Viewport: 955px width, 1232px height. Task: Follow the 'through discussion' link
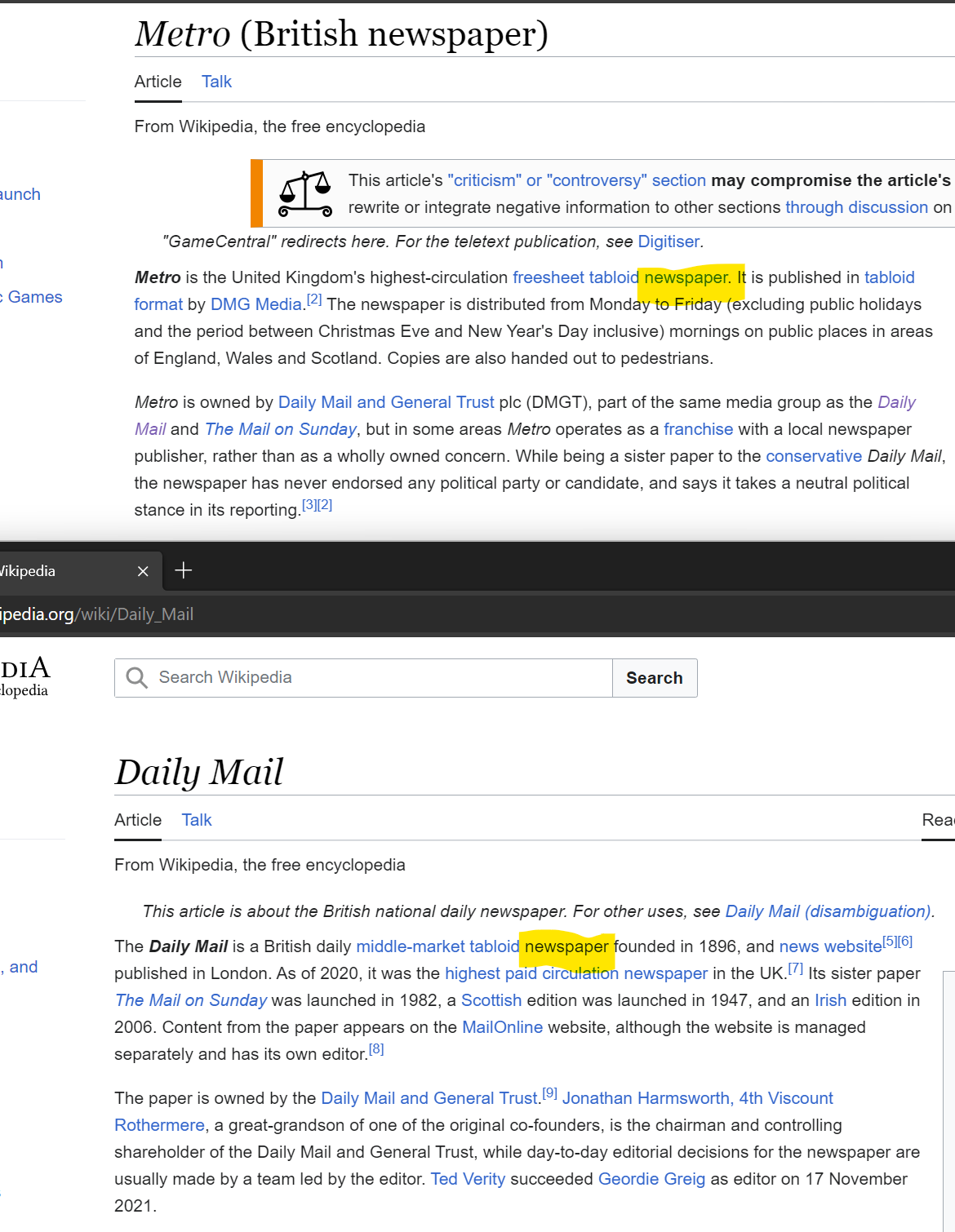pos(856,207)
